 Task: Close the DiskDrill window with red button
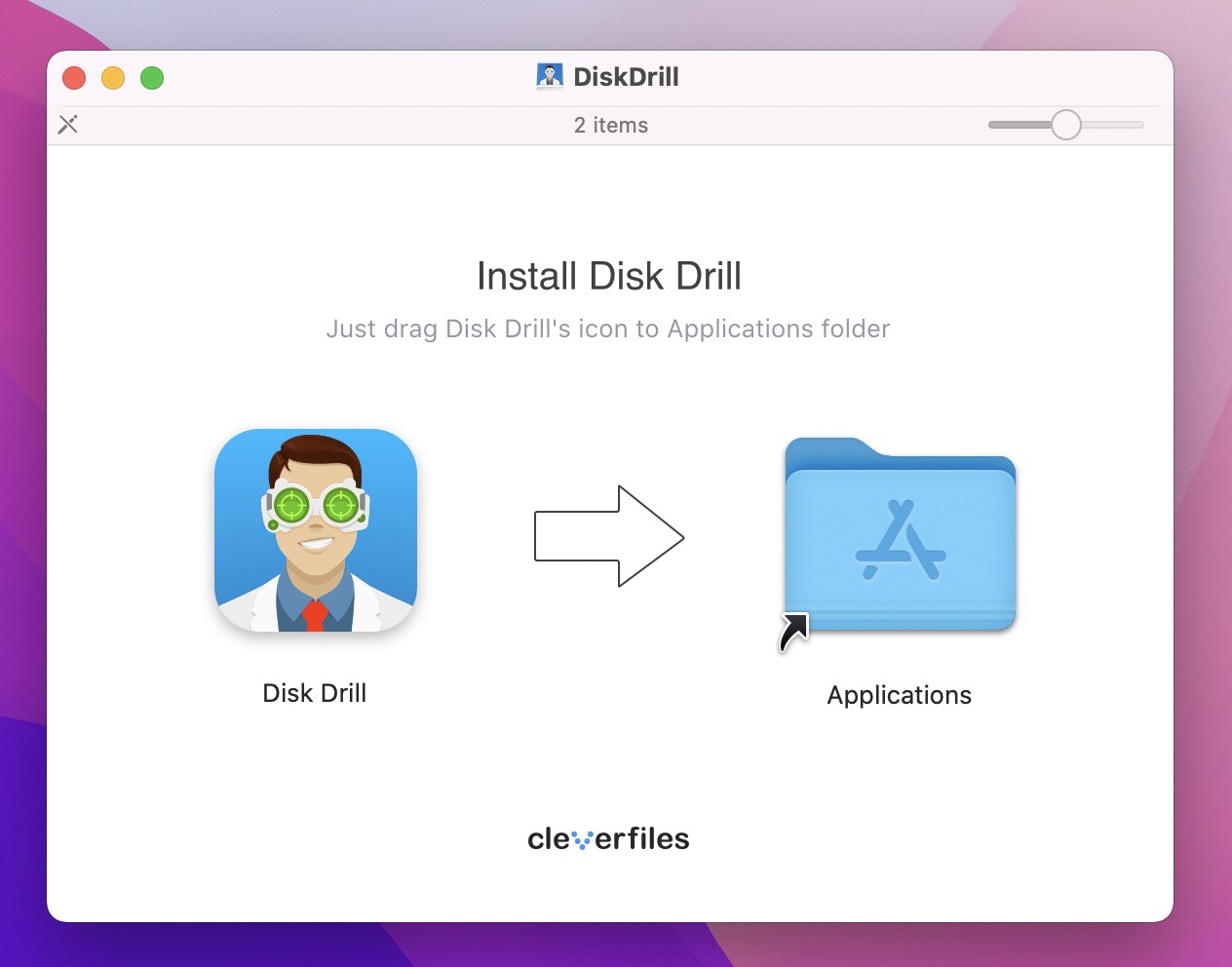click(x=74, y=78)
